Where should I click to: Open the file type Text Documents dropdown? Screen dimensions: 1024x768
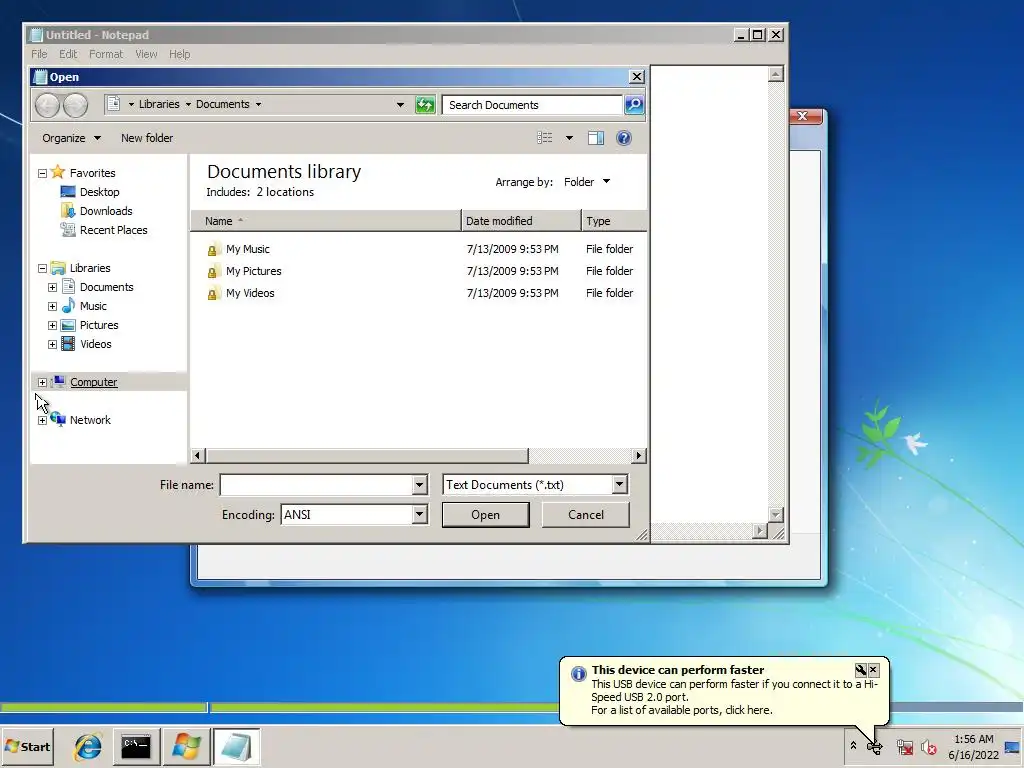click(619, 485)
